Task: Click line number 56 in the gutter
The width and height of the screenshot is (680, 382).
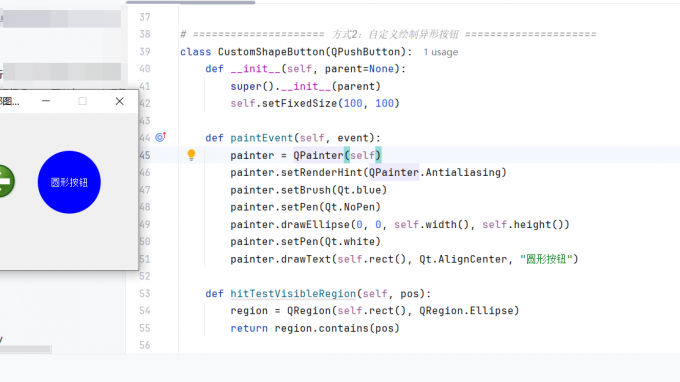Action: pos(145,345)
